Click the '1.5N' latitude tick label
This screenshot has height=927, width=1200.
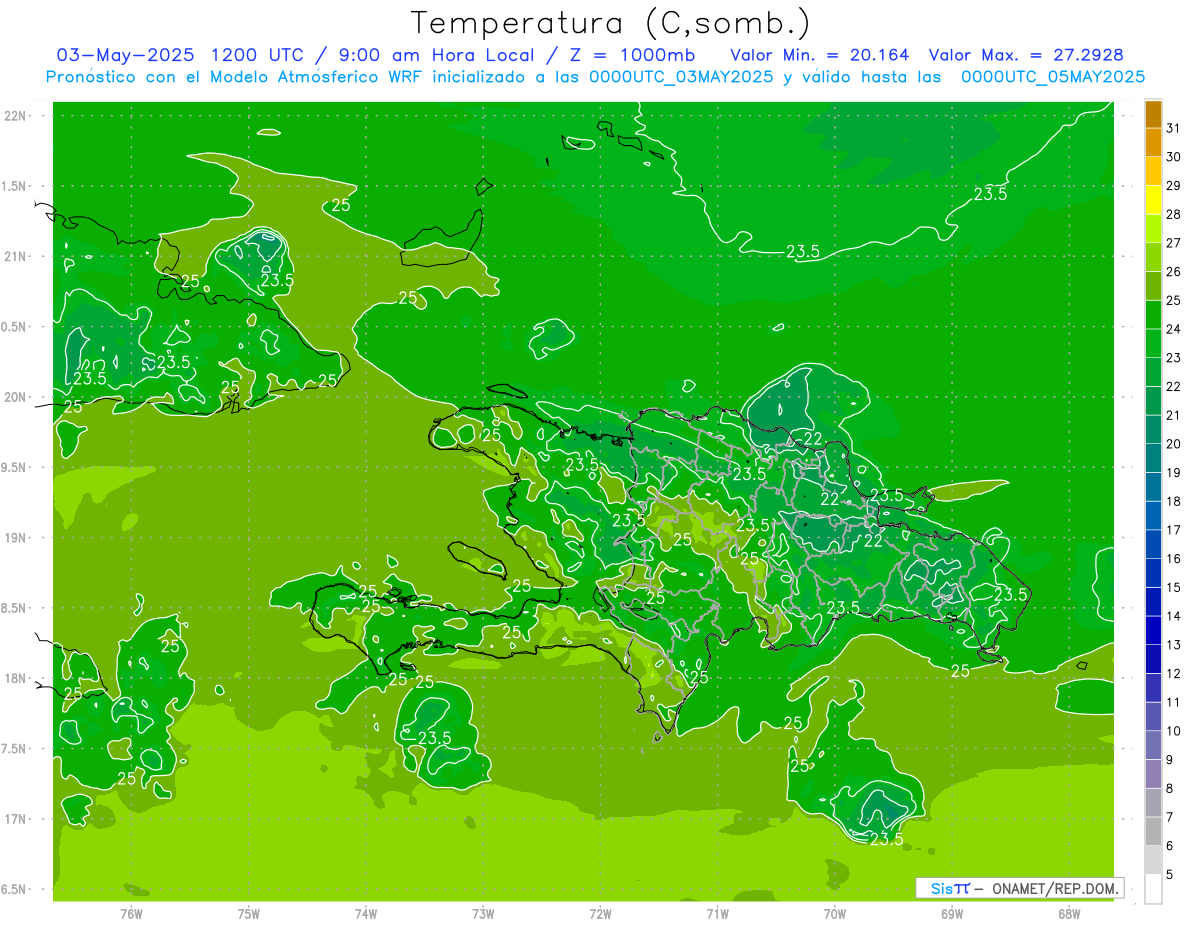pos(16,186)
